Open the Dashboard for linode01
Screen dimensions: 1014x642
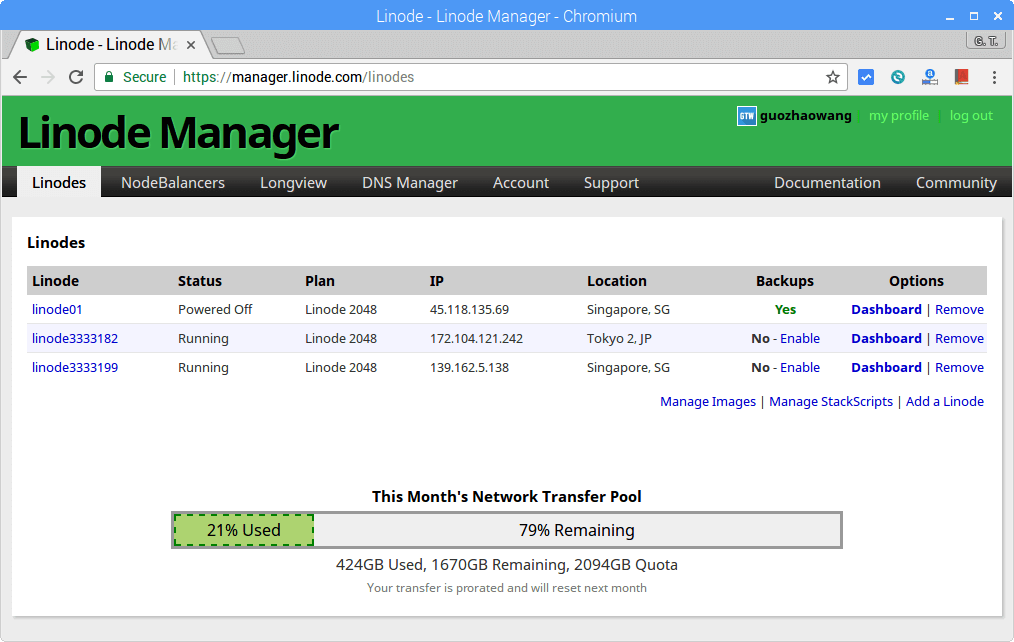(887, 309)
